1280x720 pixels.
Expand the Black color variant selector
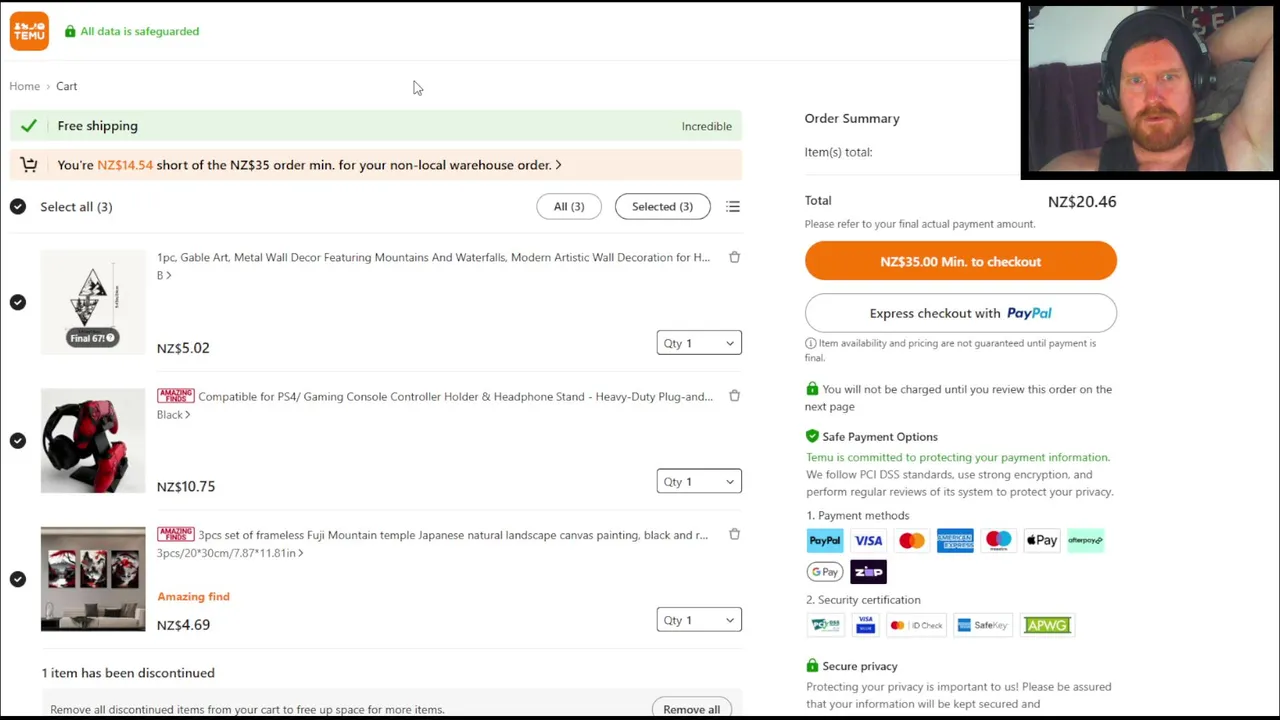[x=173, y=415]
